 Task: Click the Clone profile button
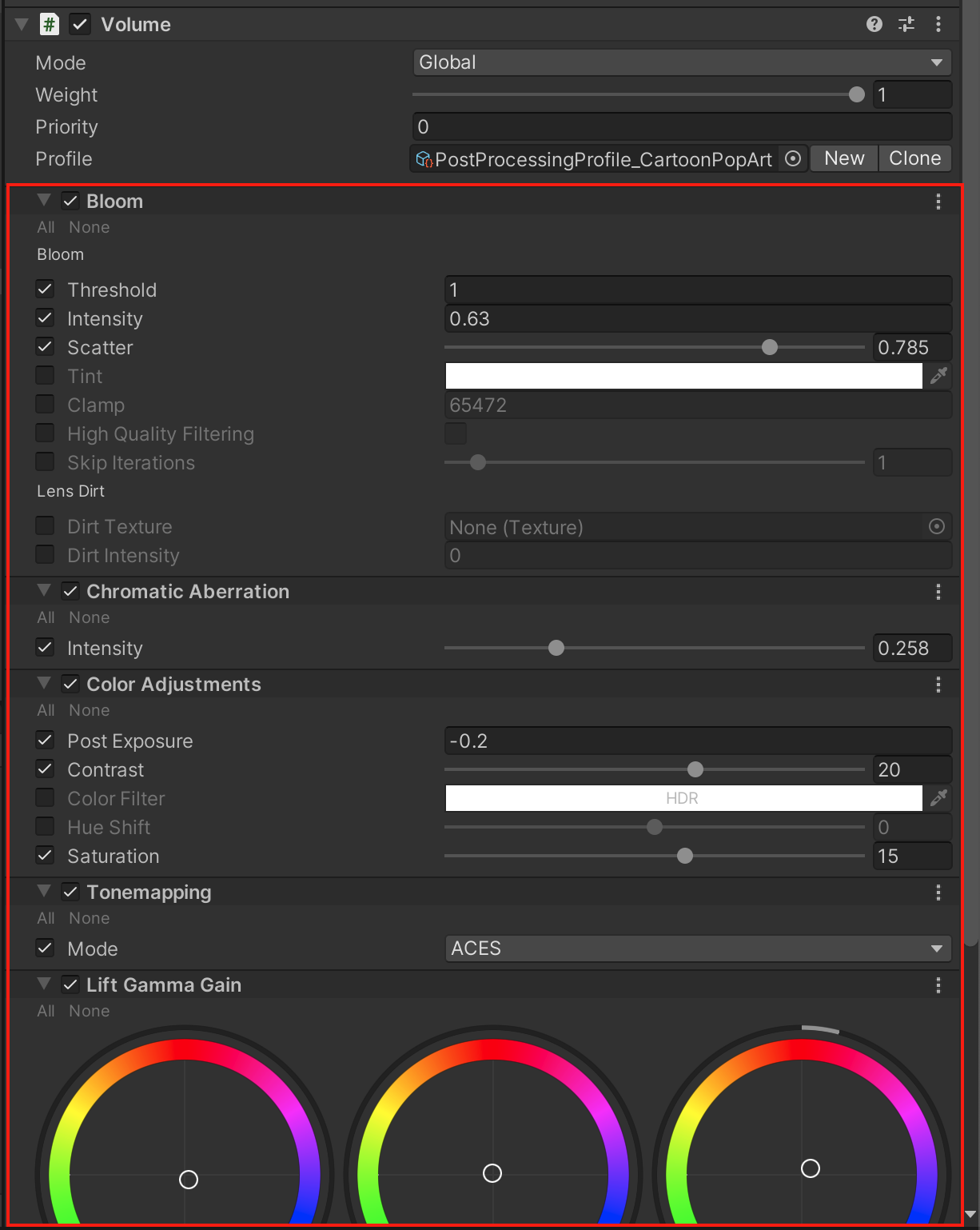tap(914, 158)
